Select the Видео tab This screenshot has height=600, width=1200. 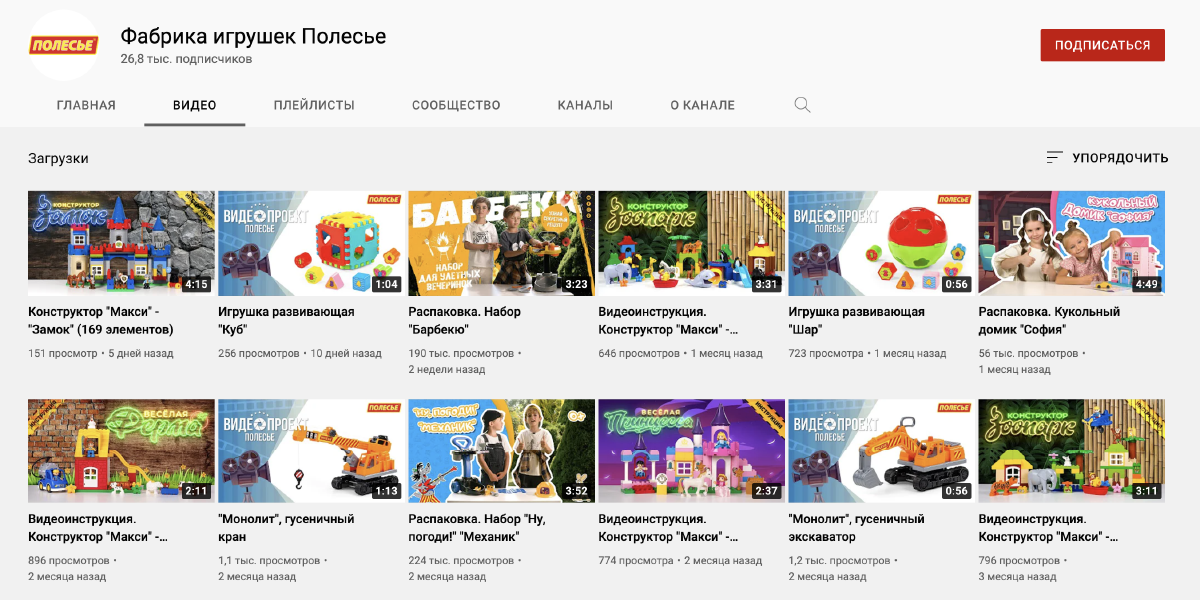(195, 105)
